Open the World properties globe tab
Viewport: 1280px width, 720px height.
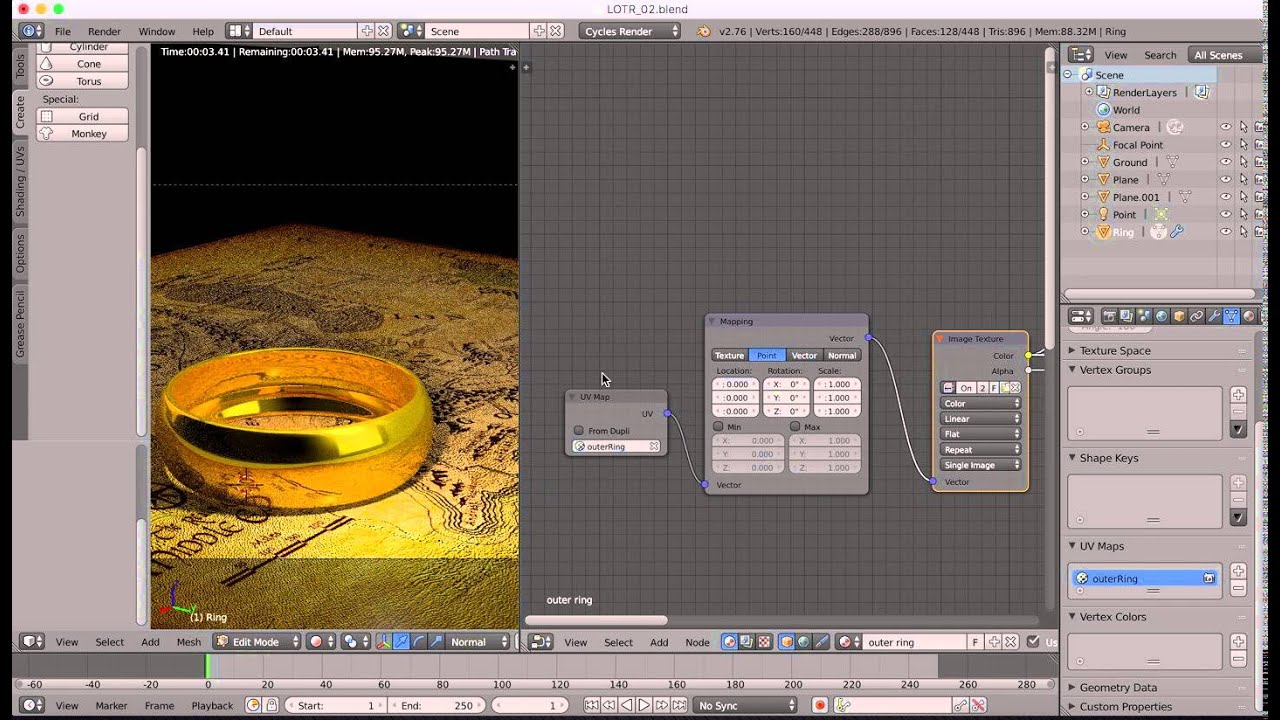pos(1162,316)
